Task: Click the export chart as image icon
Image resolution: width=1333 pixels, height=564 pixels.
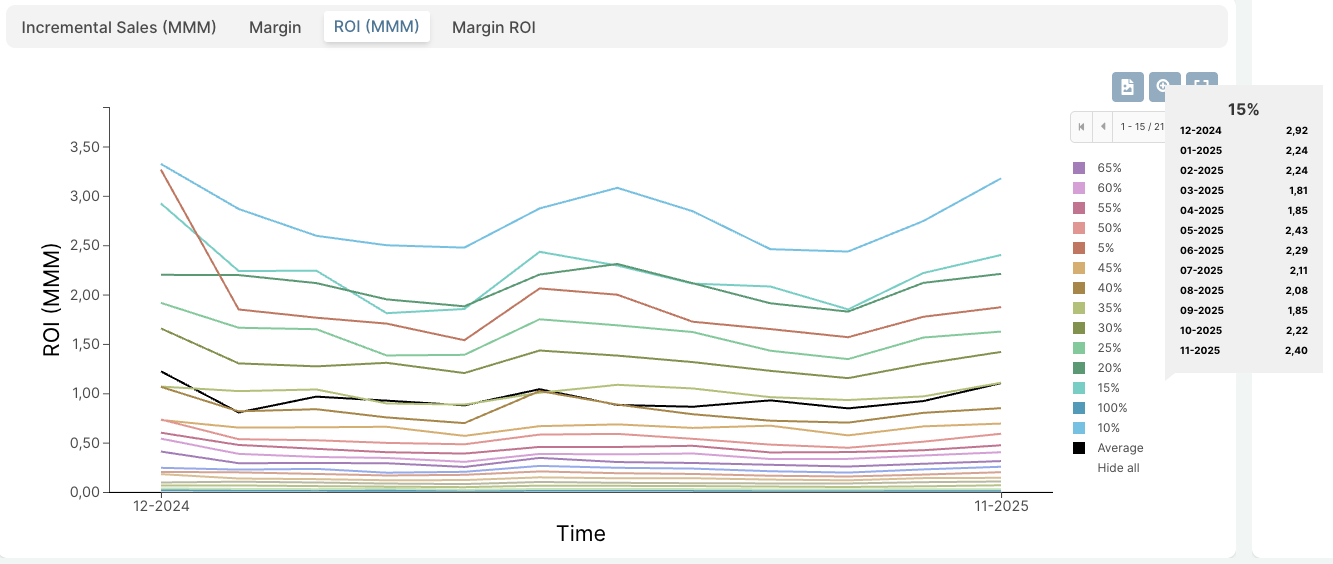Action: [1127, 87]
